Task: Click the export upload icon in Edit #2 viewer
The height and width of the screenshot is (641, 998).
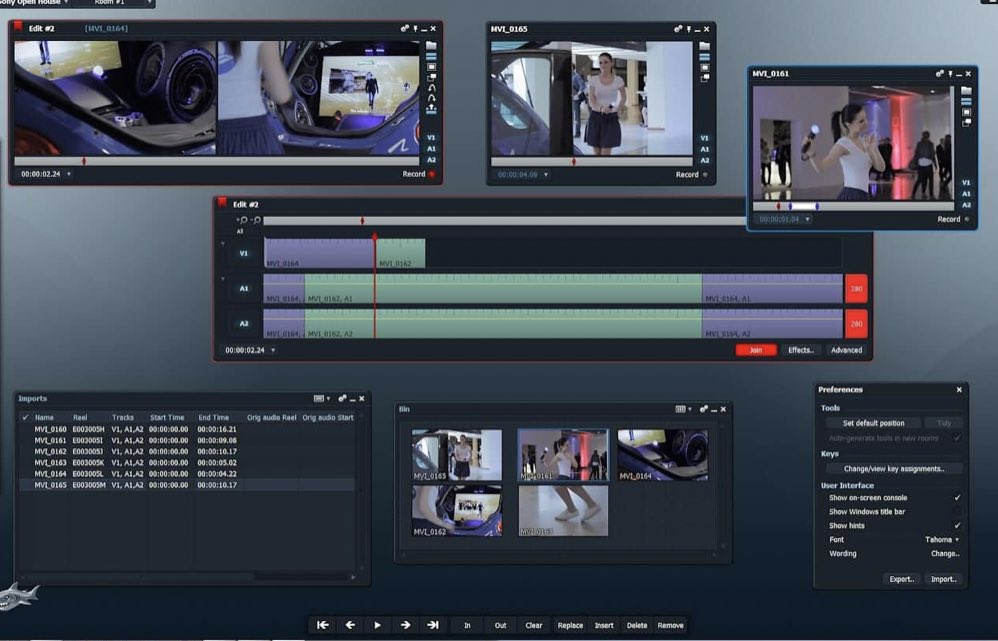Action: (x=432, y=109)
